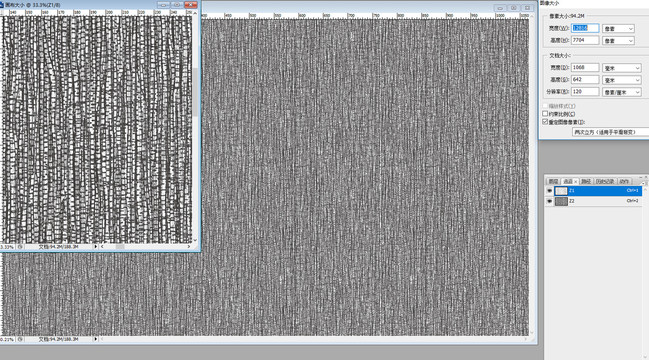Open the Actions (动作) tab
649x360 pixels.
coord(624,181)
